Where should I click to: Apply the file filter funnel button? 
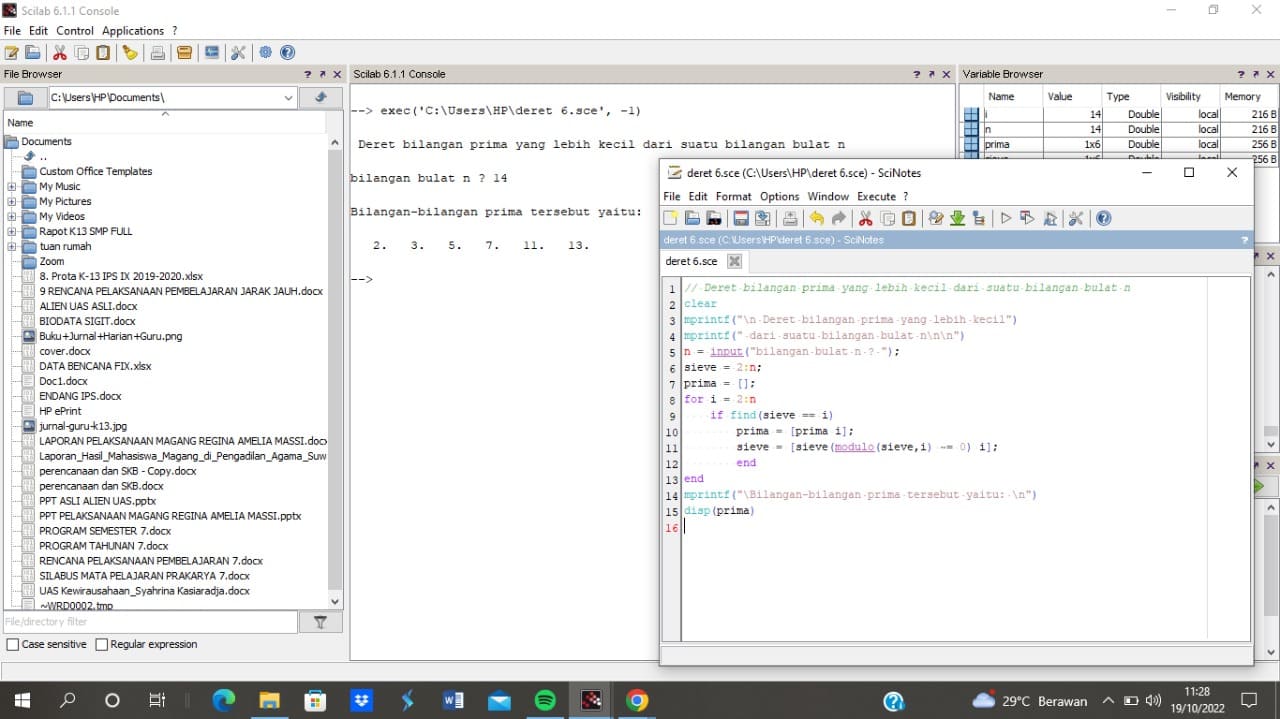click(x=321, y=622)
